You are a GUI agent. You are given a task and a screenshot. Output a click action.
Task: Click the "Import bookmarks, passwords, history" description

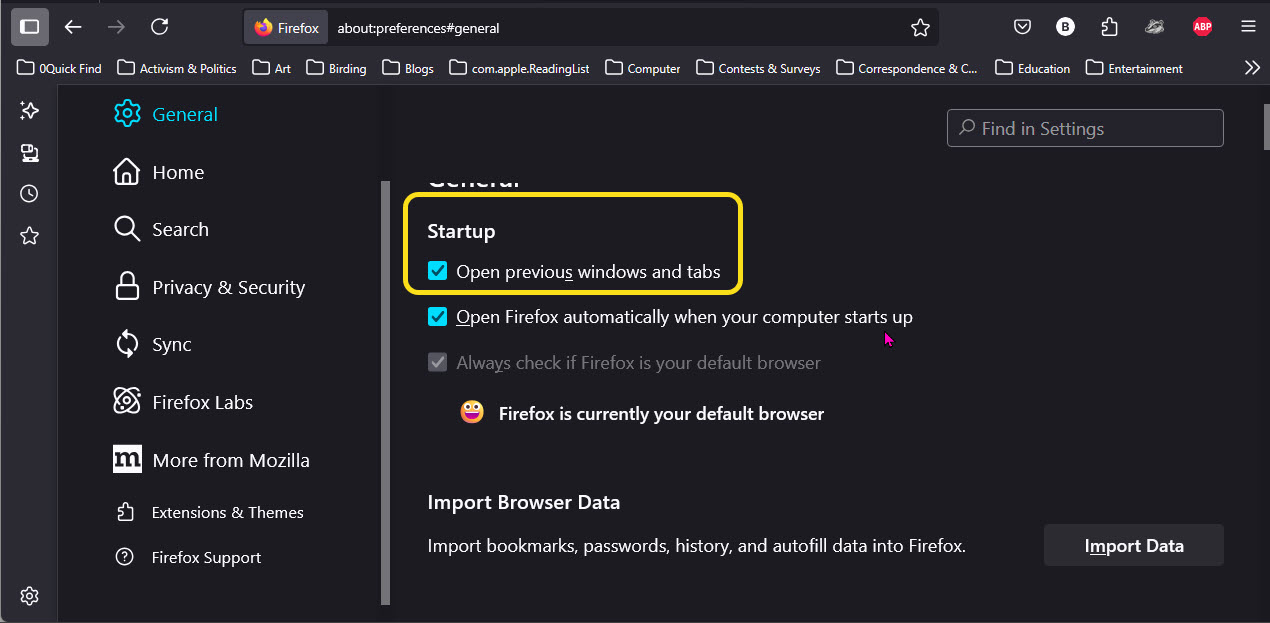pos(696,546)
